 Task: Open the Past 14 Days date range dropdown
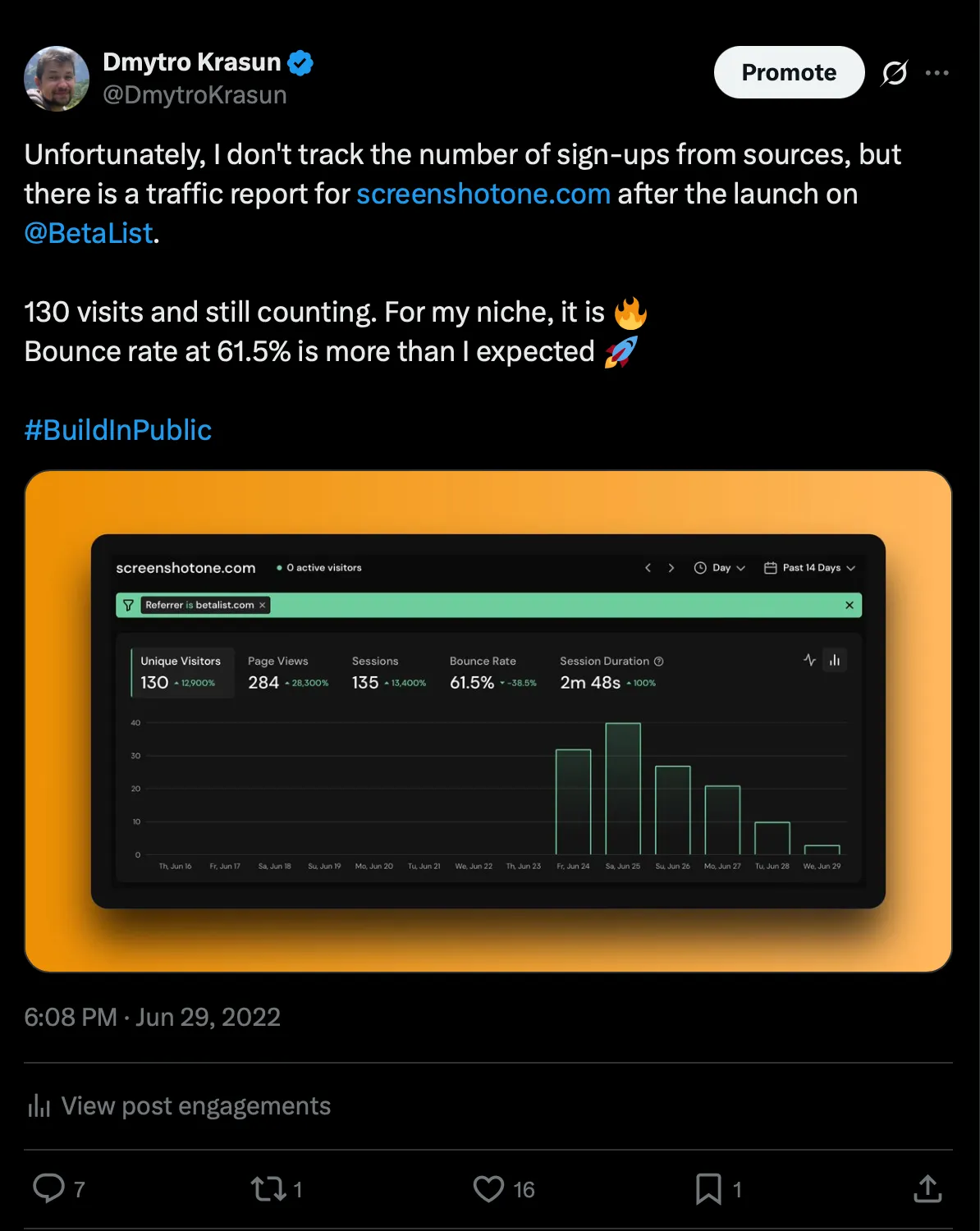click(x=811, y=567)
